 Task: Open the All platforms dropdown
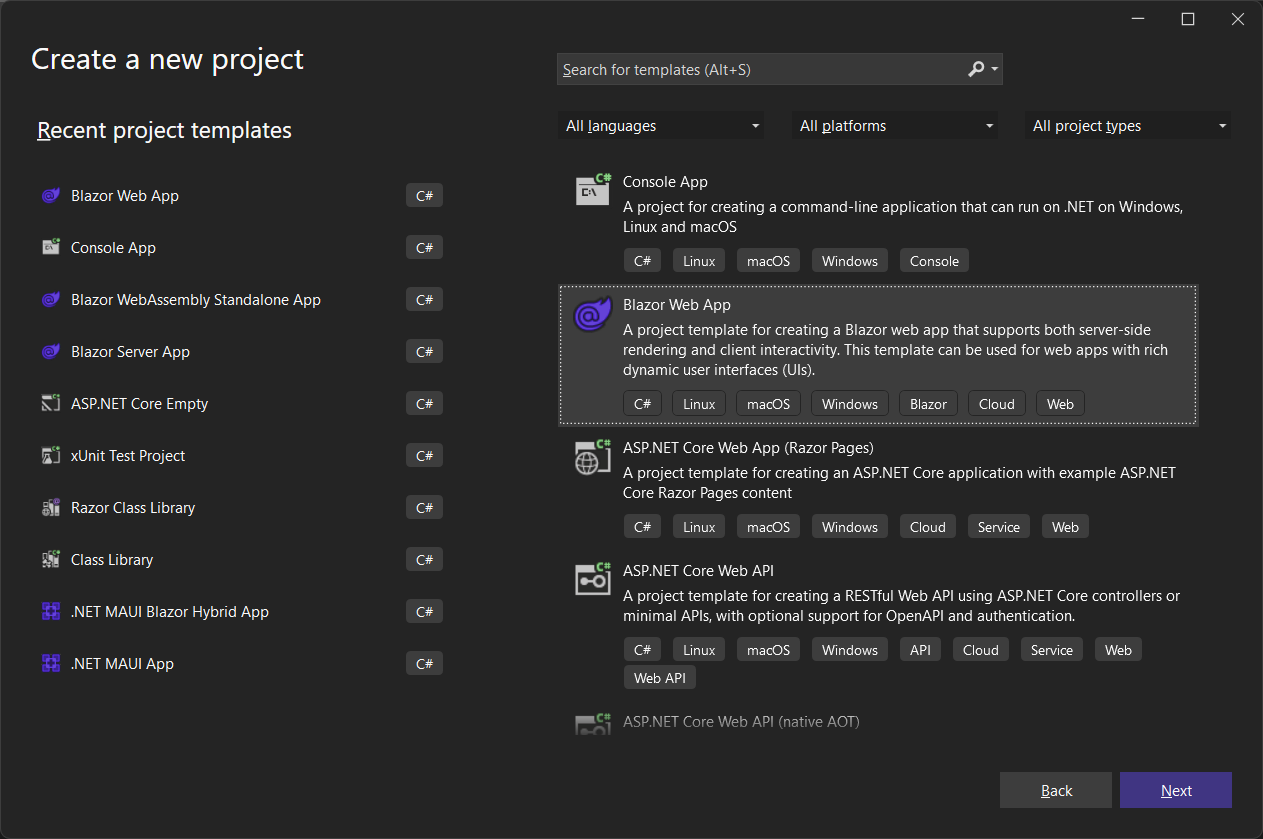[895, 126]
